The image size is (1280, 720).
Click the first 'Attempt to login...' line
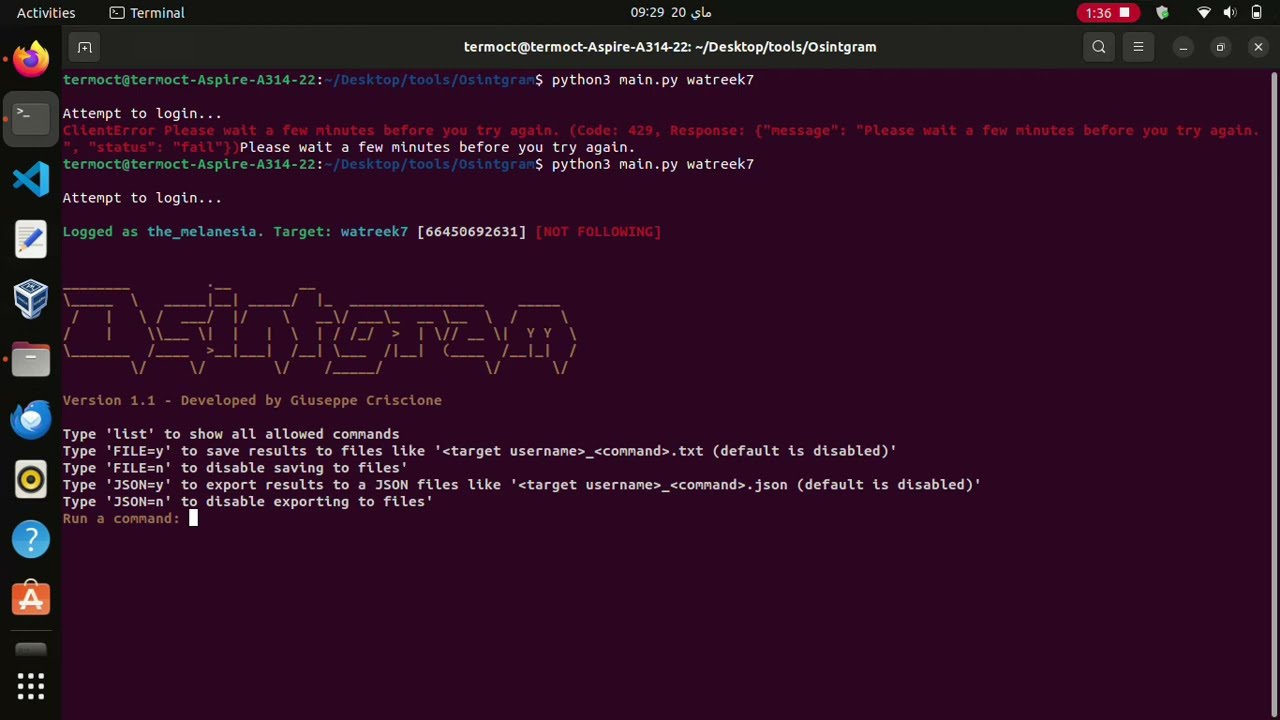(142, 114)
